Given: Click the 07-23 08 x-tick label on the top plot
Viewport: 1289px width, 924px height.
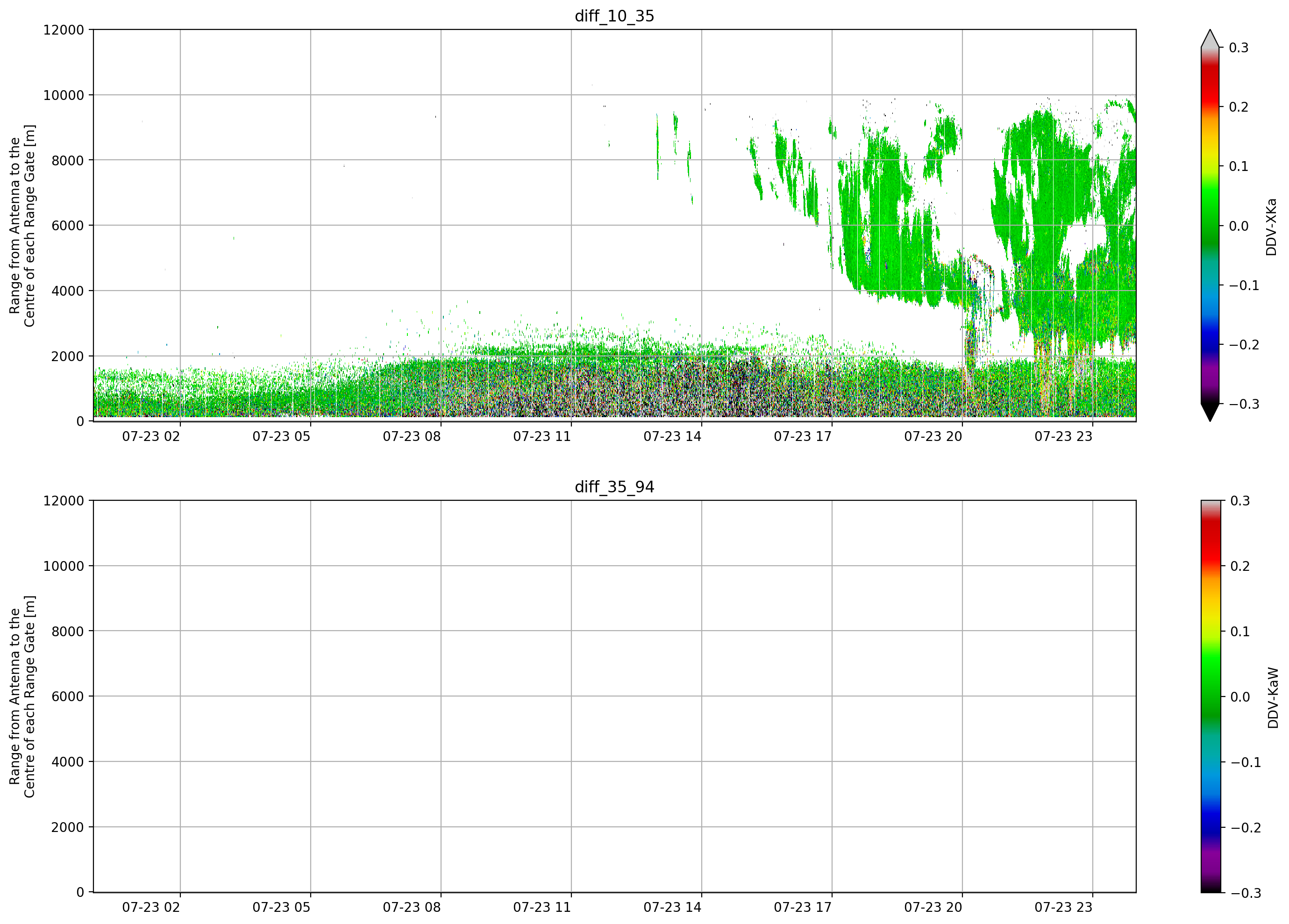Looking at the screenshot, I should click(412, 436).
